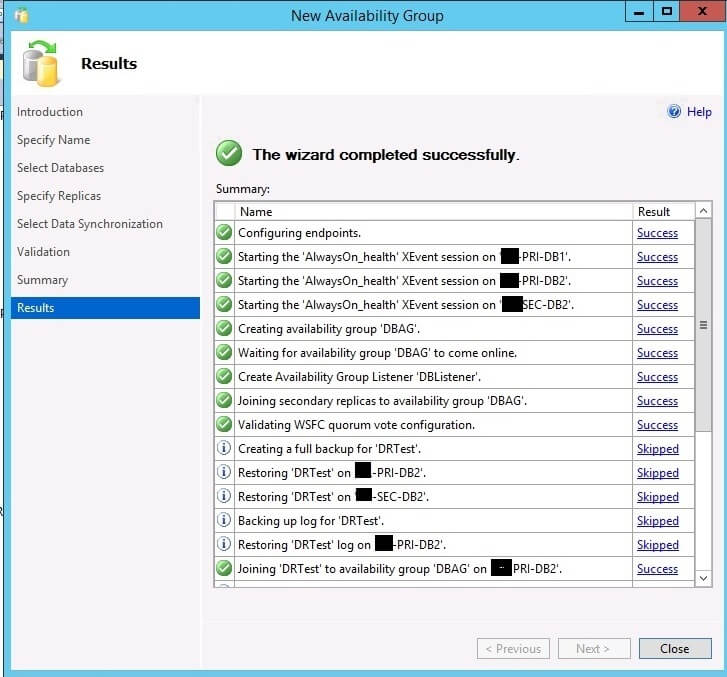Screen dimensions: 727x677
Task: Go to the Validation page
Action: click(43, 252)
